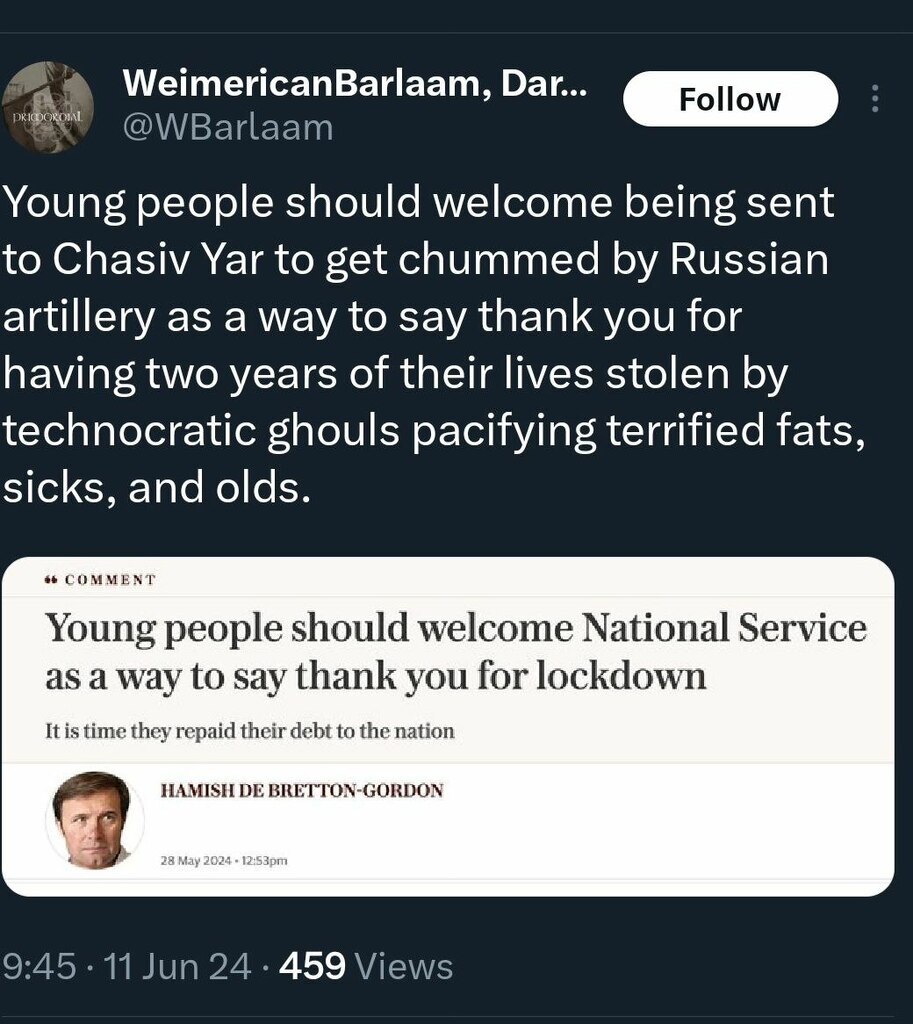This screenshot has height=1024, width=913.
Task: Click the @WBarlaam handle
Action: point(227,127)
